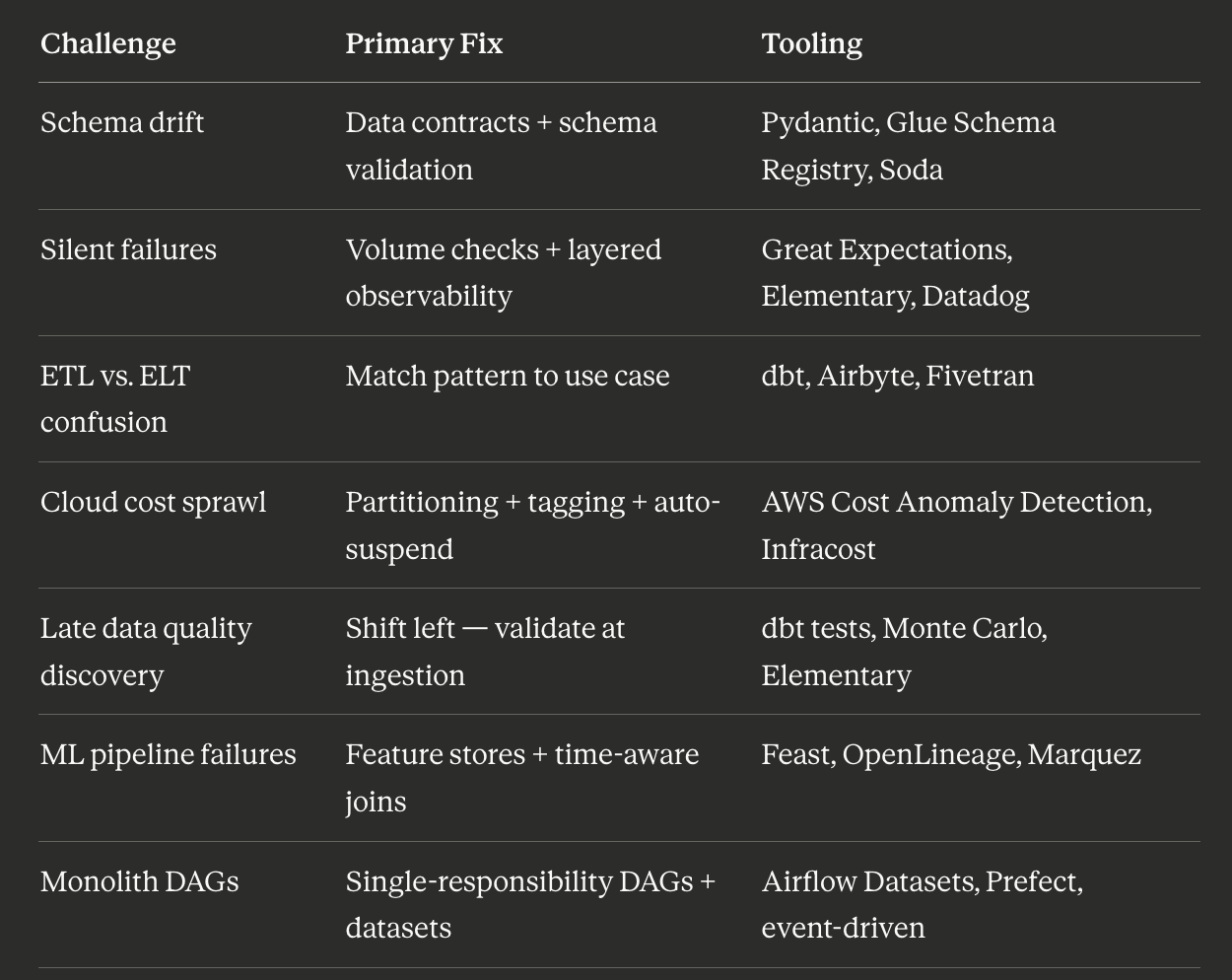Click AWS Cost Anomaly Detection text
1232x980 pixels.
[954, 502]
